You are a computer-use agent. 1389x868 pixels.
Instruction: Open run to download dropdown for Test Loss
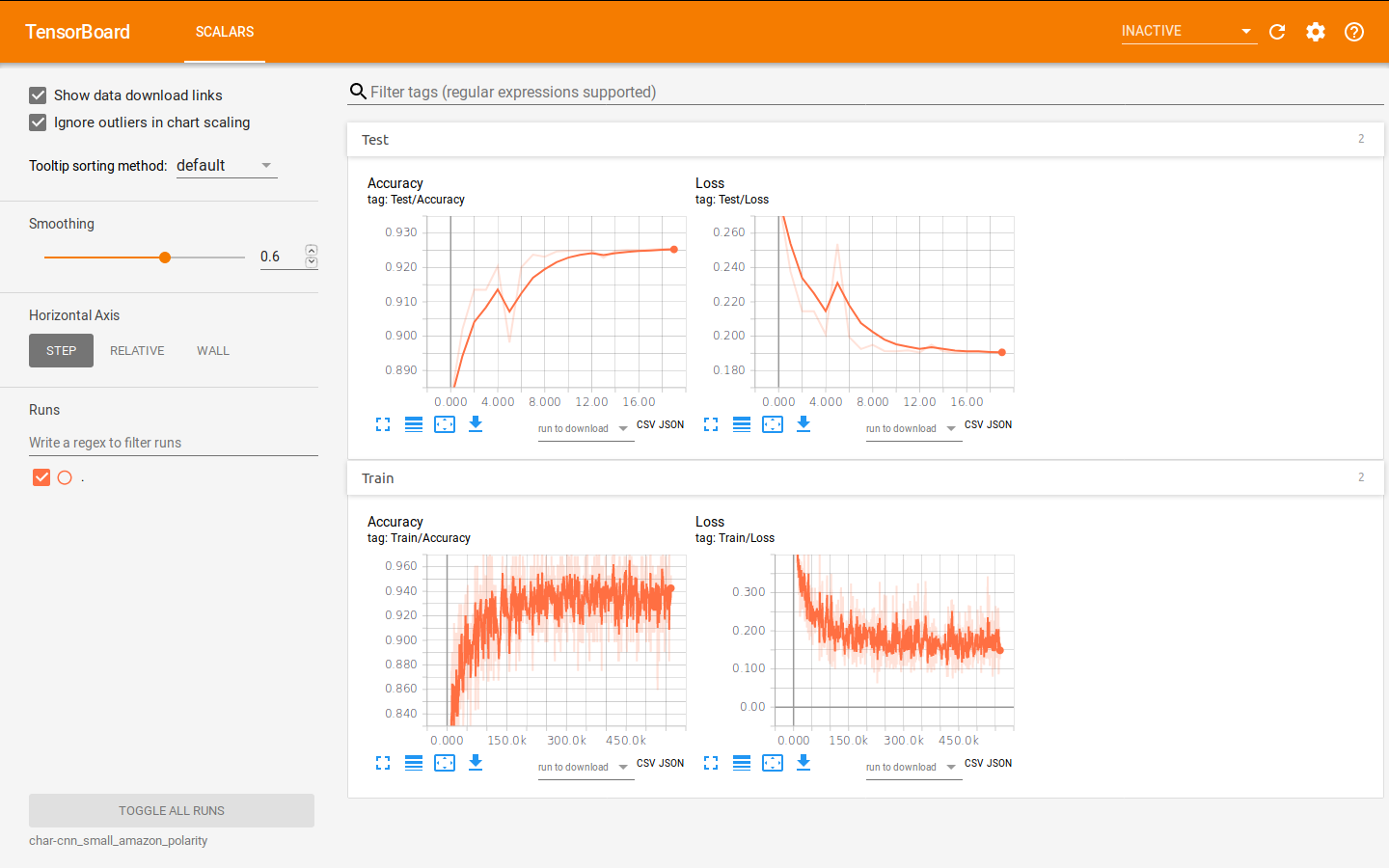click(912, 429)
